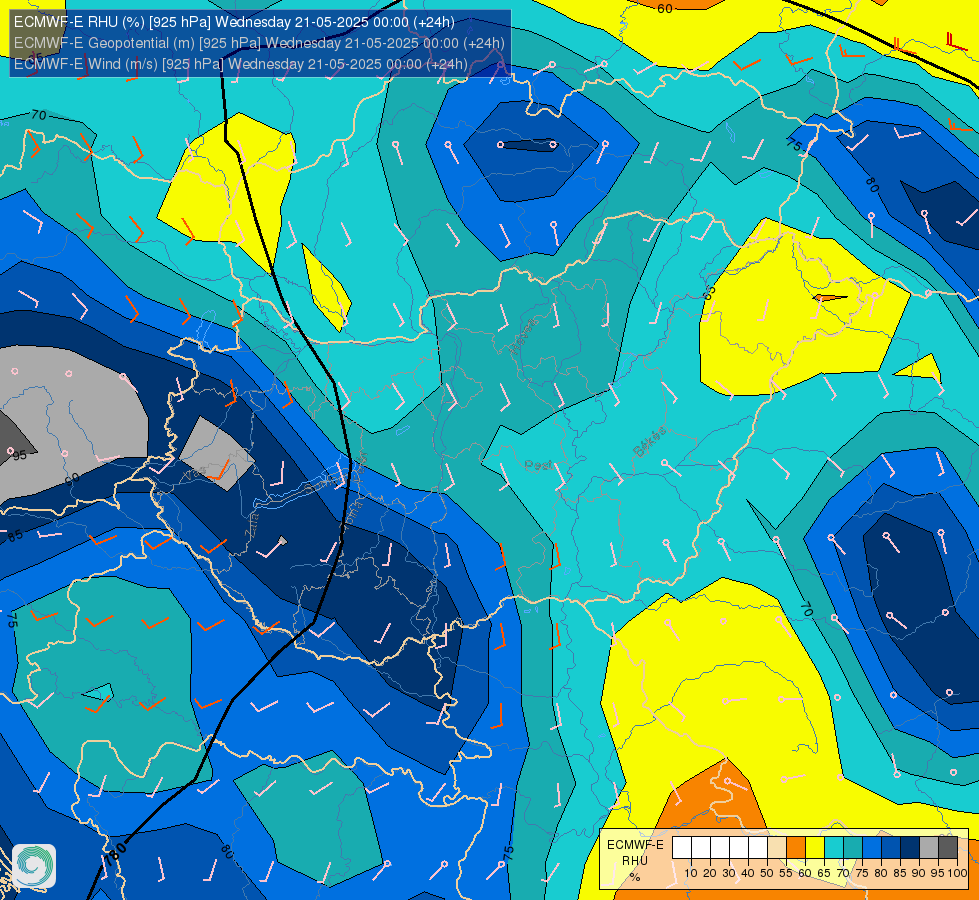
Task: Click legend scale value 10
Action: (x=691, y=873)
